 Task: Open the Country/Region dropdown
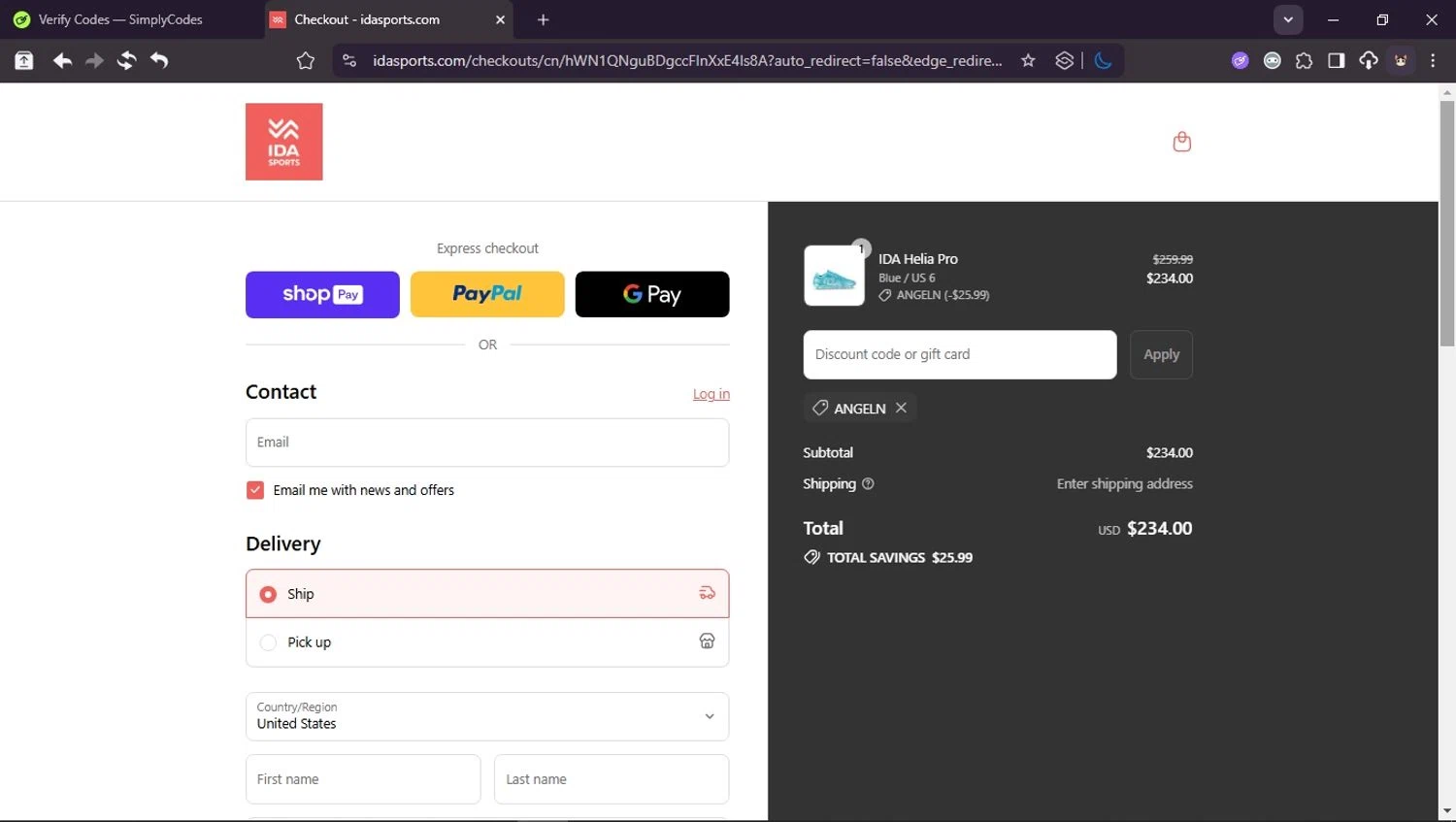click(487, 716)
